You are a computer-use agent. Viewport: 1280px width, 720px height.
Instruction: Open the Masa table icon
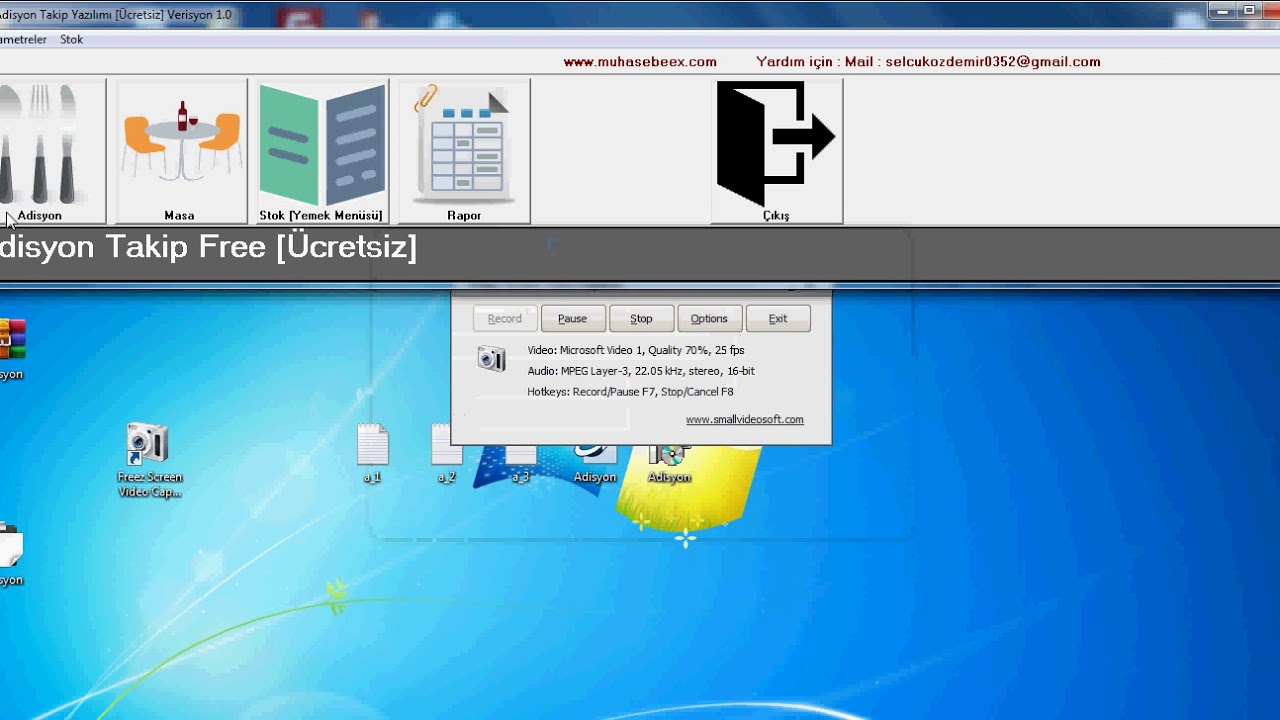pos(180,151)
